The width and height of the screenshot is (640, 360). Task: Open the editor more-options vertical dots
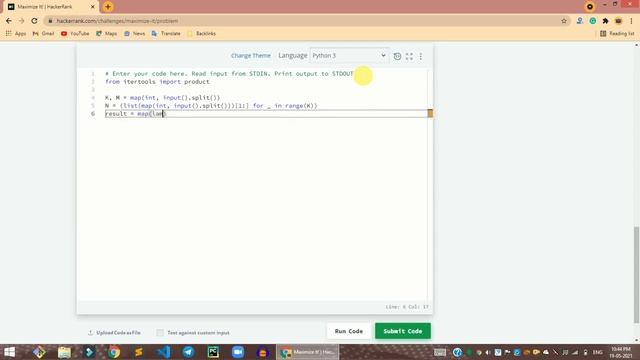[x=421, y=56]
